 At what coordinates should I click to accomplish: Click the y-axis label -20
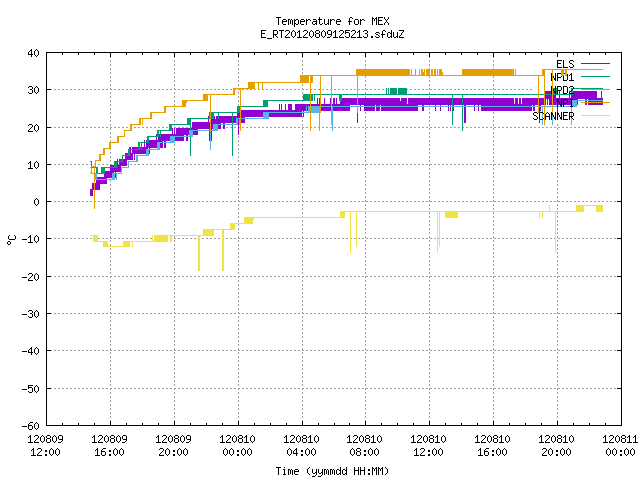[x=31, y=277]
